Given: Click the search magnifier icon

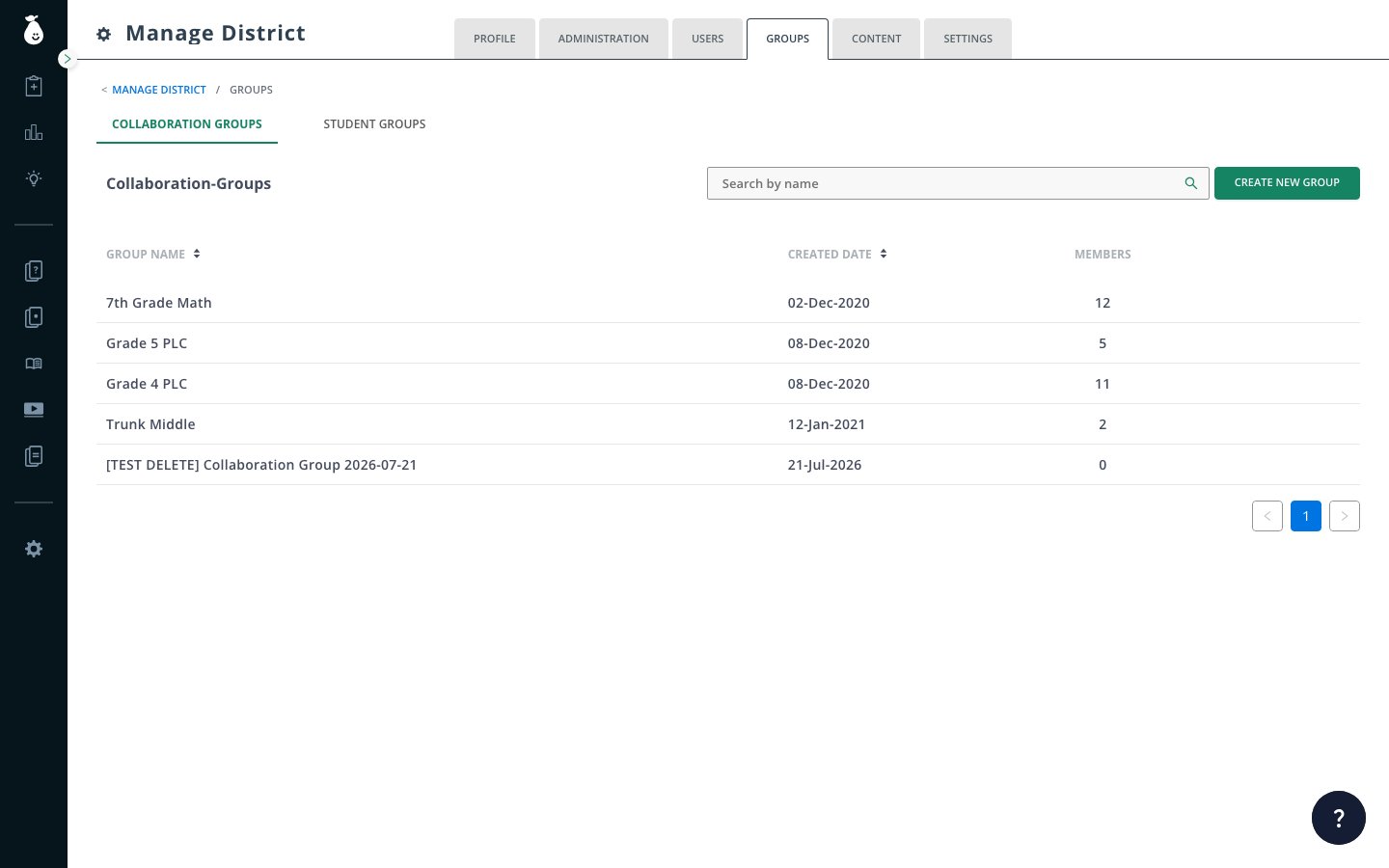Looking at the screenshot, I should point(1190,183).
